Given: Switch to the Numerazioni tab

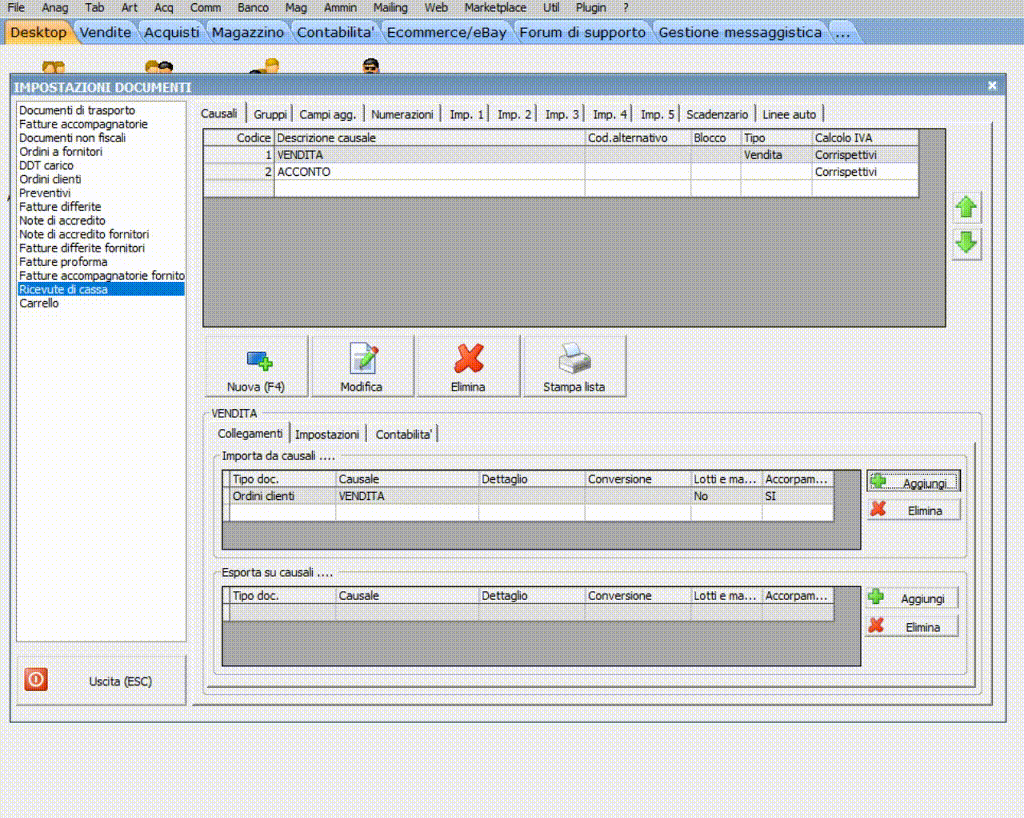Looking at the screenshot, I should pos(402,115).
